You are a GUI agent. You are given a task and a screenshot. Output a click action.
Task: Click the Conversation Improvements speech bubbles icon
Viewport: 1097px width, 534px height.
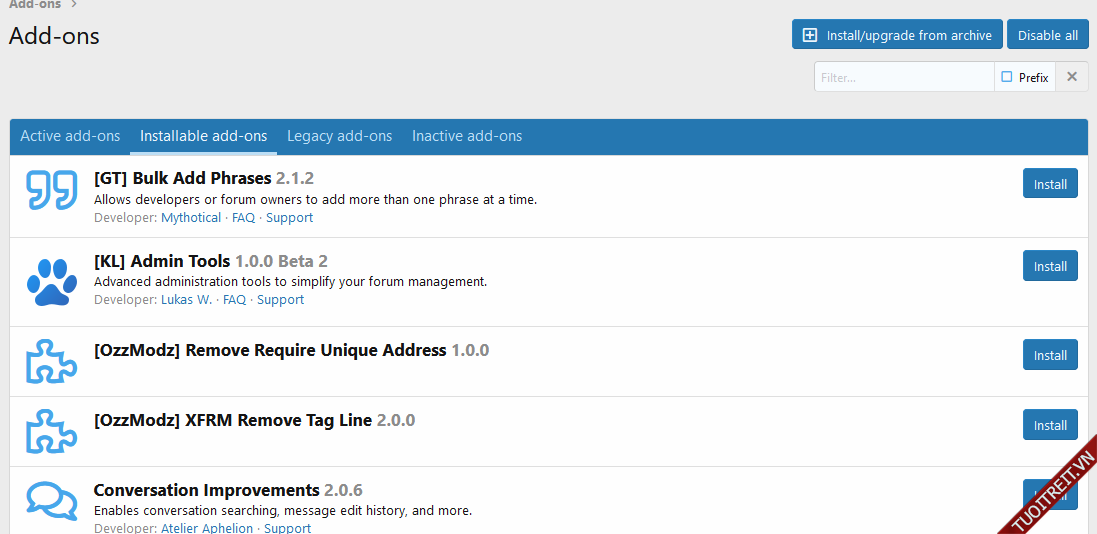click(x=51, y=501)
